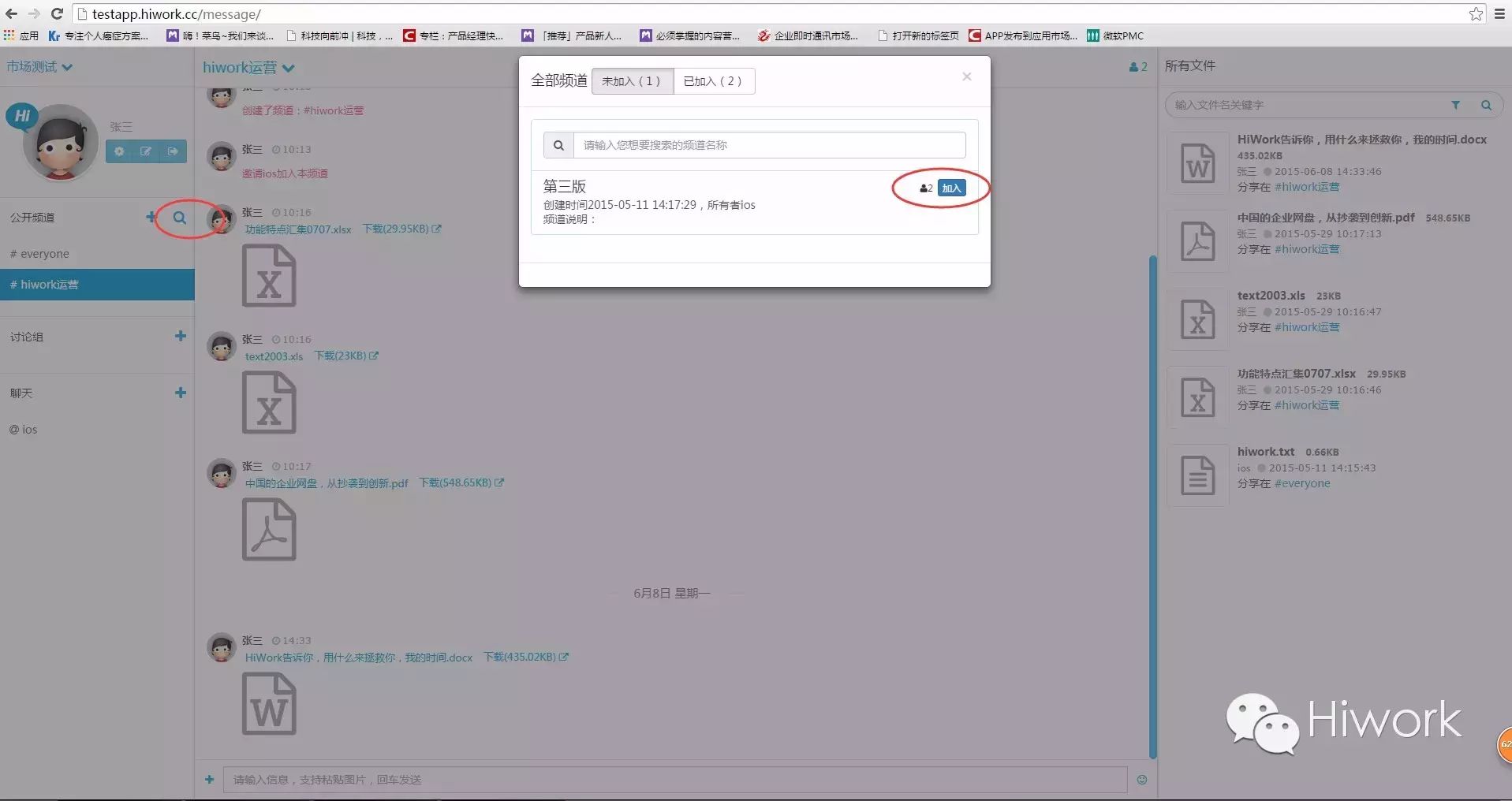Select the # hiwork运营 channel

click(97, 285)
